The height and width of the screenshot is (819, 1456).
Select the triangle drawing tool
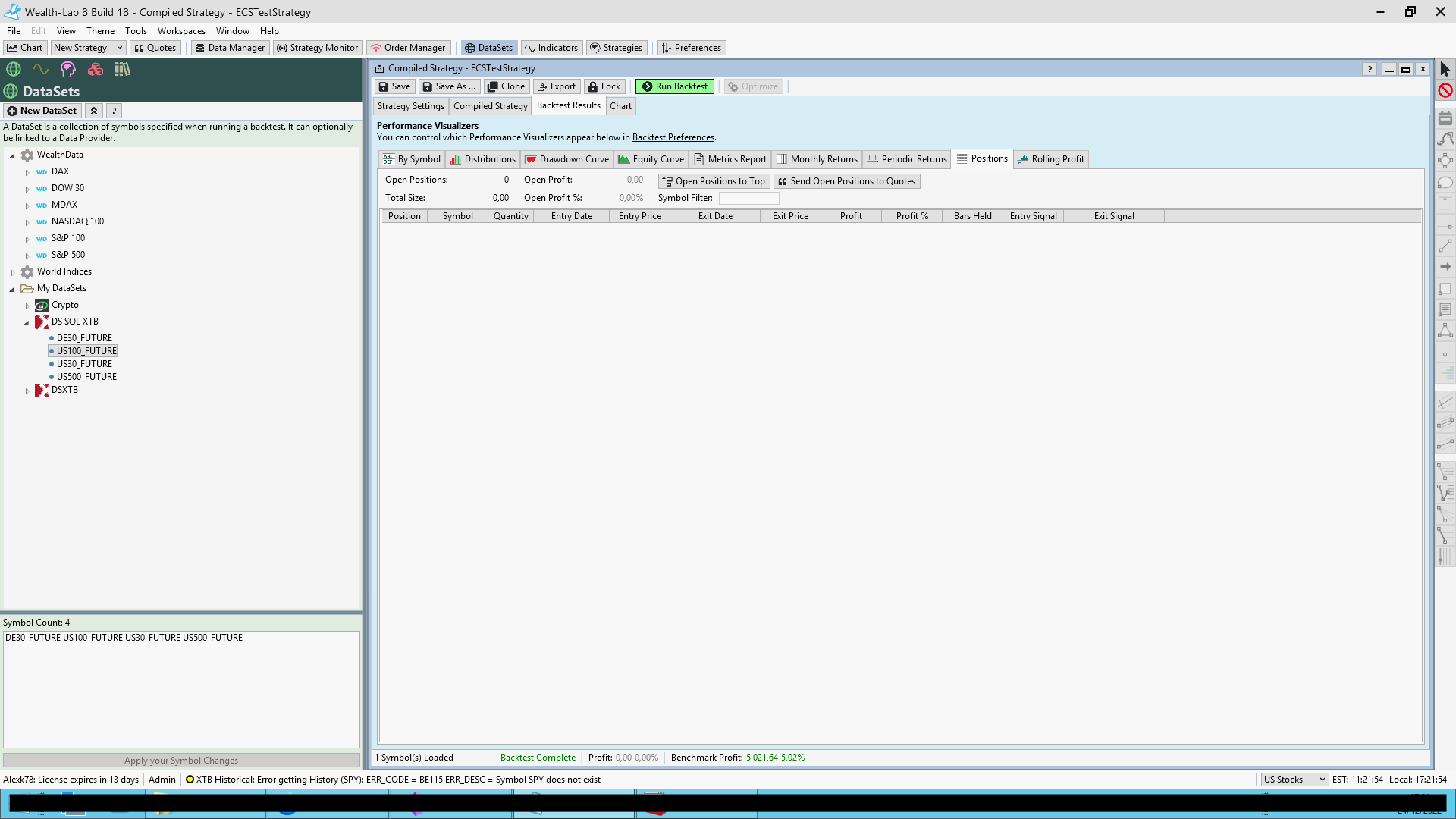[x=1445, y=331]
